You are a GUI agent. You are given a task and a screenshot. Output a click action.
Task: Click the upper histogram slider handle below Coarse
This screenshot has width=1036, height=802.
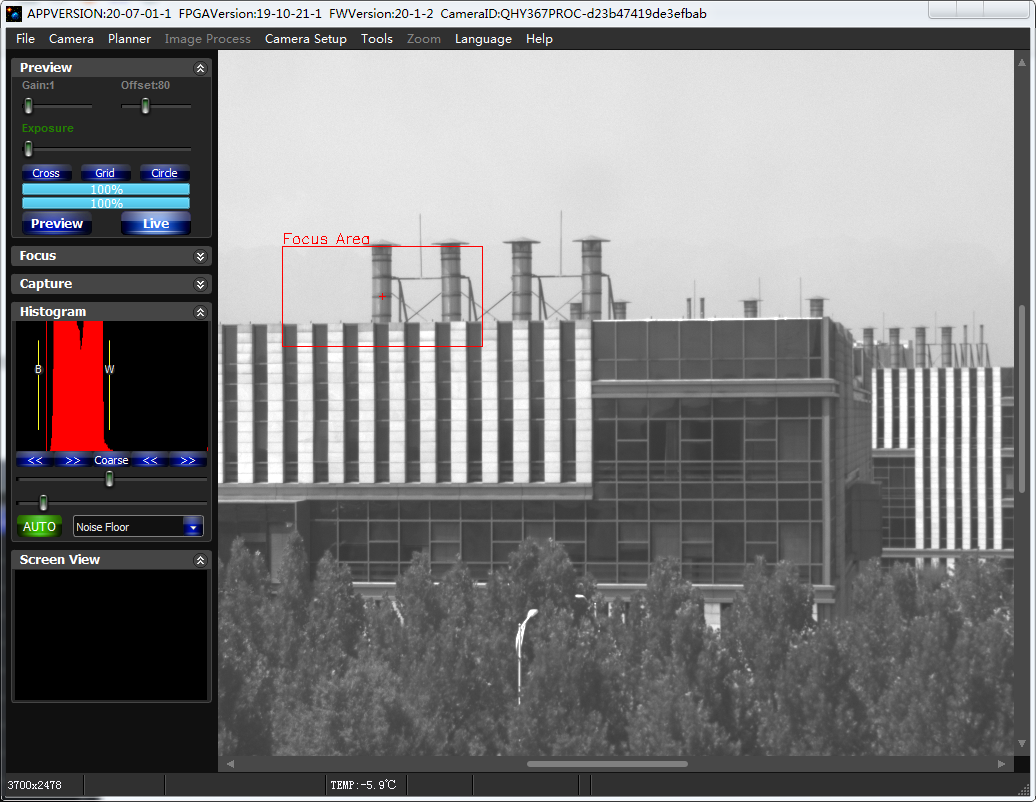(110, 479)
